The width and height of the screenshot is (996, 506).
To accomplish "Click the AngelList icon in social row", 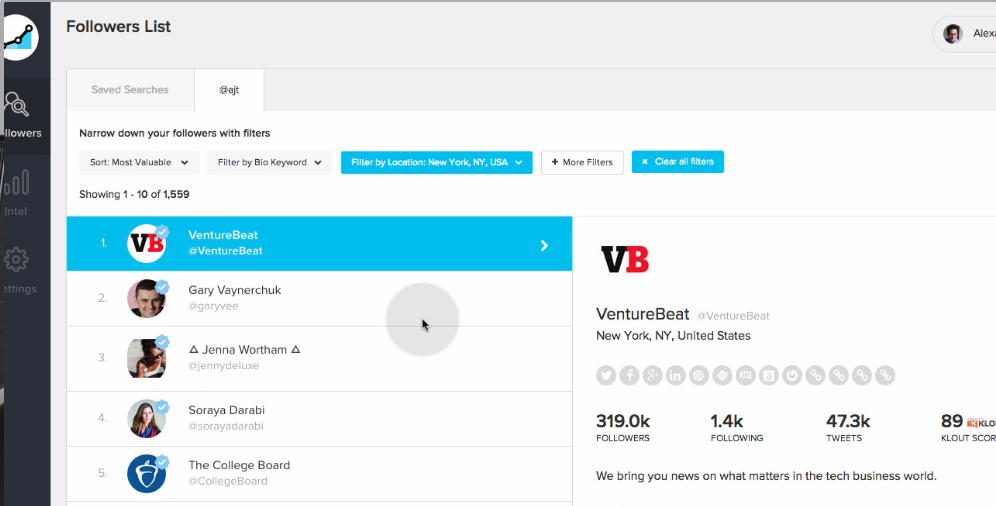I will (769, 375).
